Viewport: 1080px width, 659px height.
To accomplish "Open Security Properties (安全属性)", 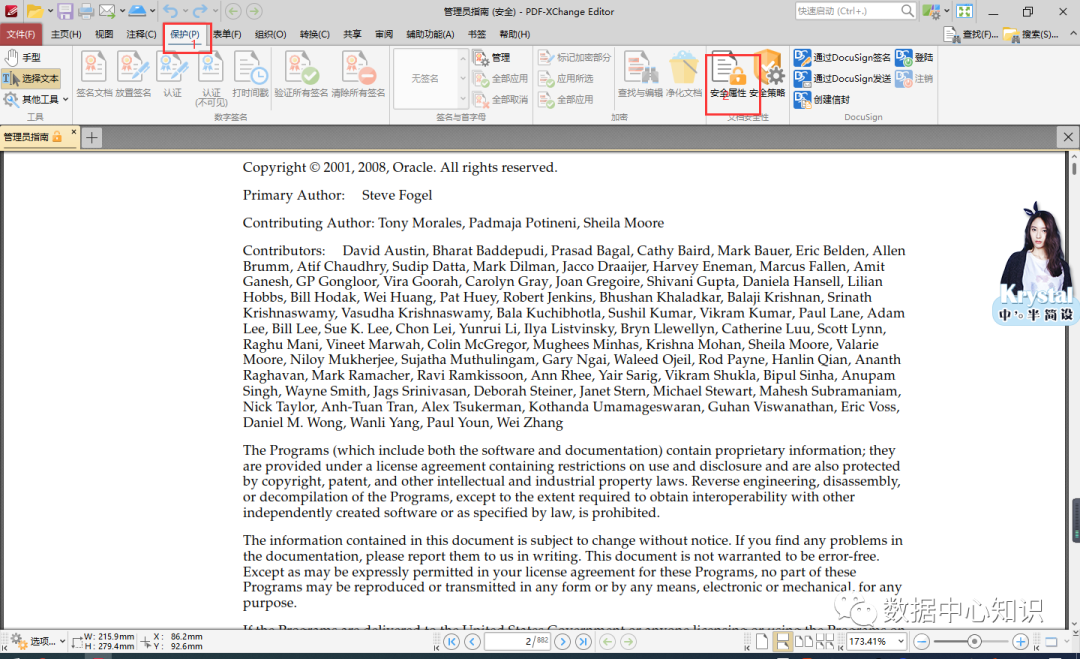I will (x=728, y=74).
